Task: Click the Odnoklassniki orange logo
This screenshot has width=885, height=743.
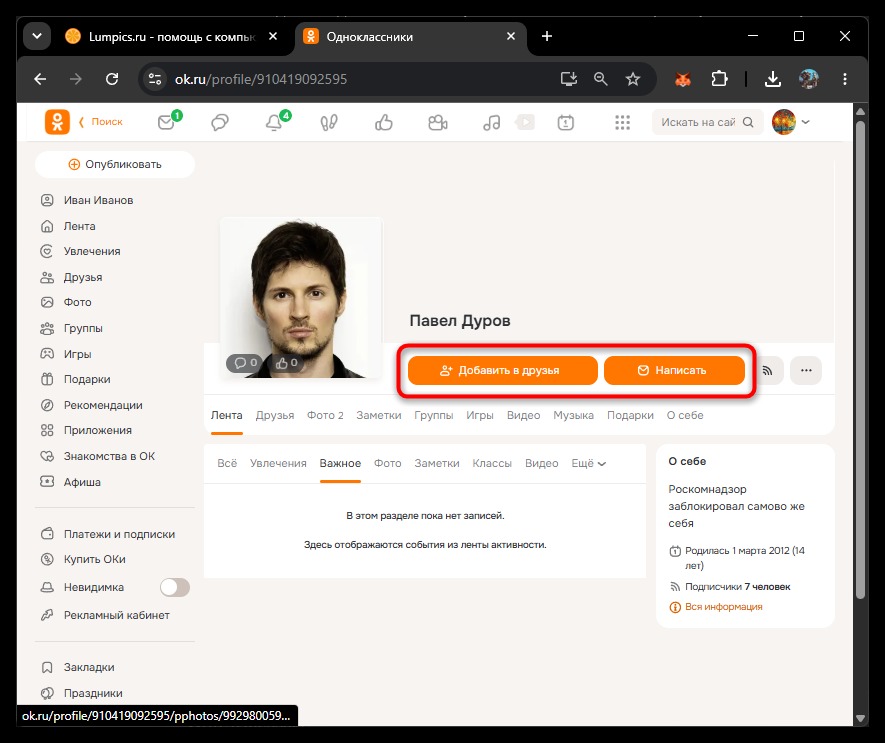Action: 57,122
